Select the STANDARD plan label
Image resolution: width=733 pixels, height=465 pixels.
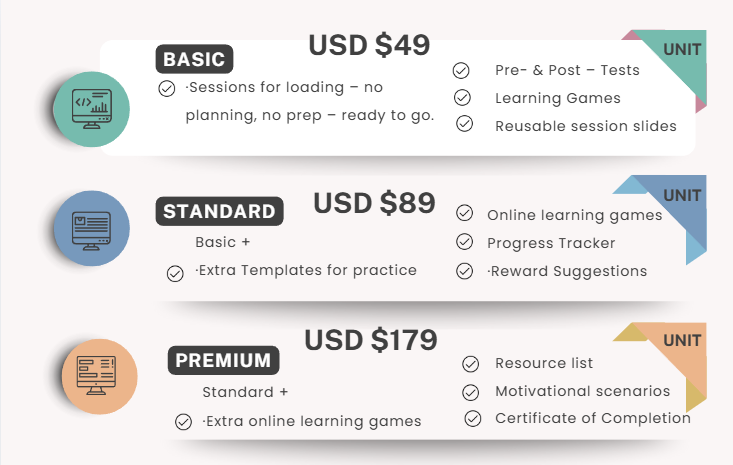219,211
